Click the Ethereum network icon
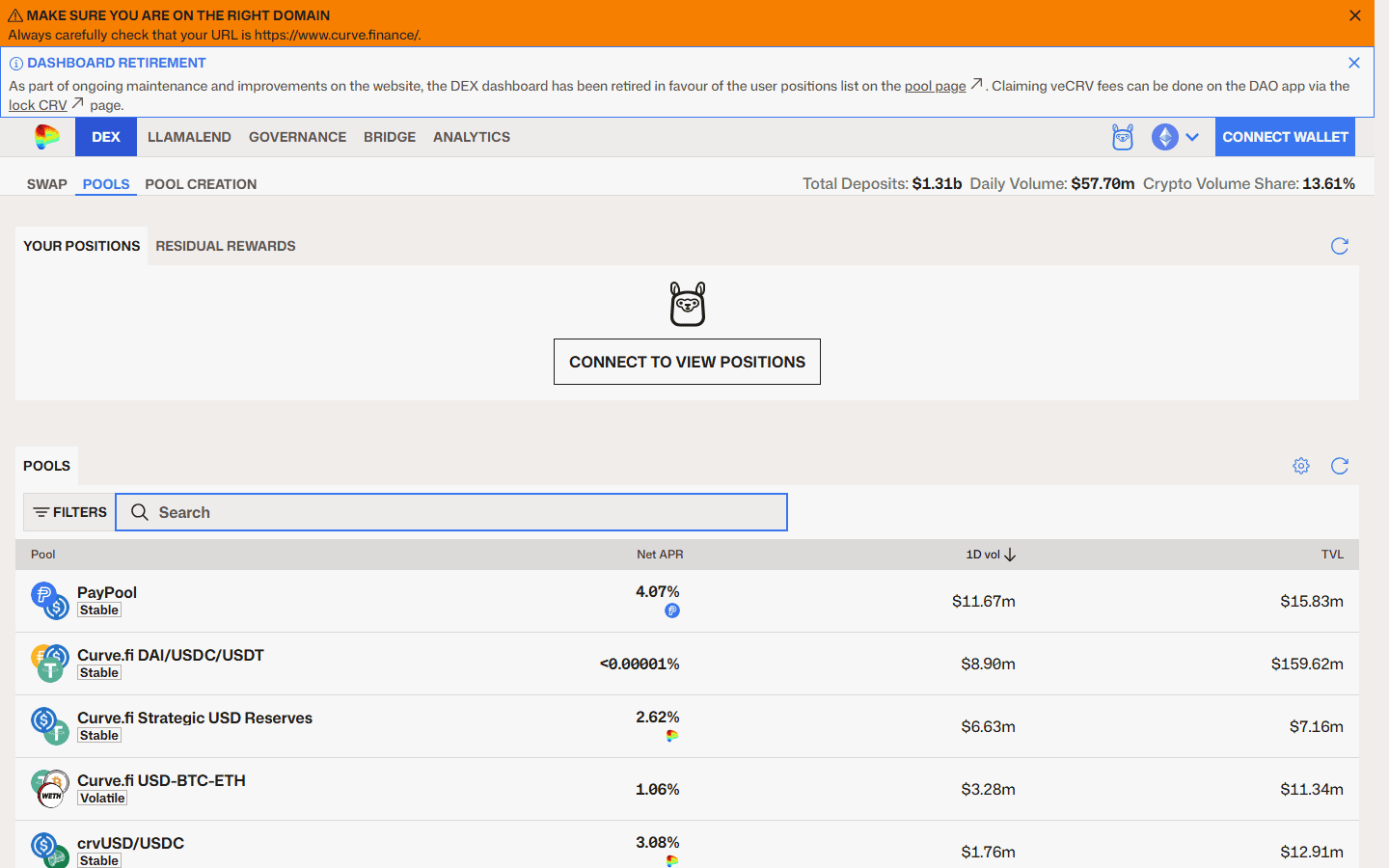Screen dimensions: 1389x868 click(1165, 137)
